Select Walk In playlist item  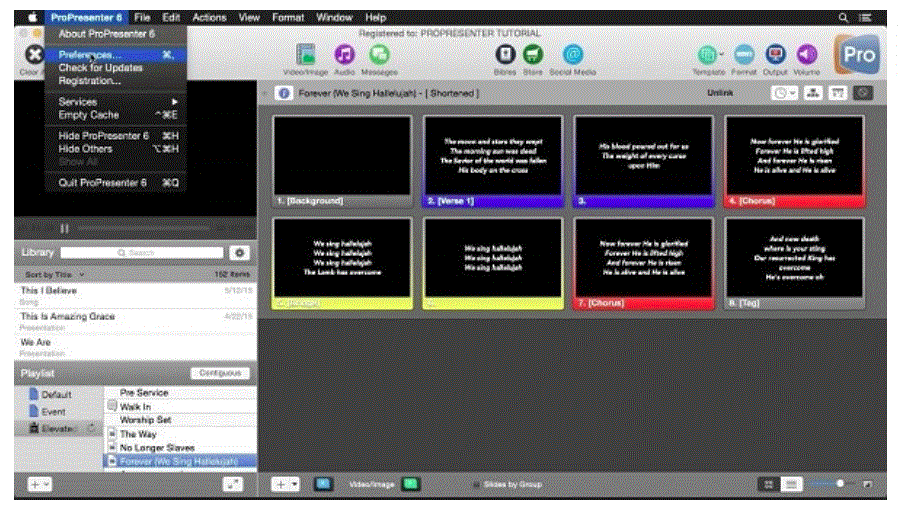click(180, 407)
